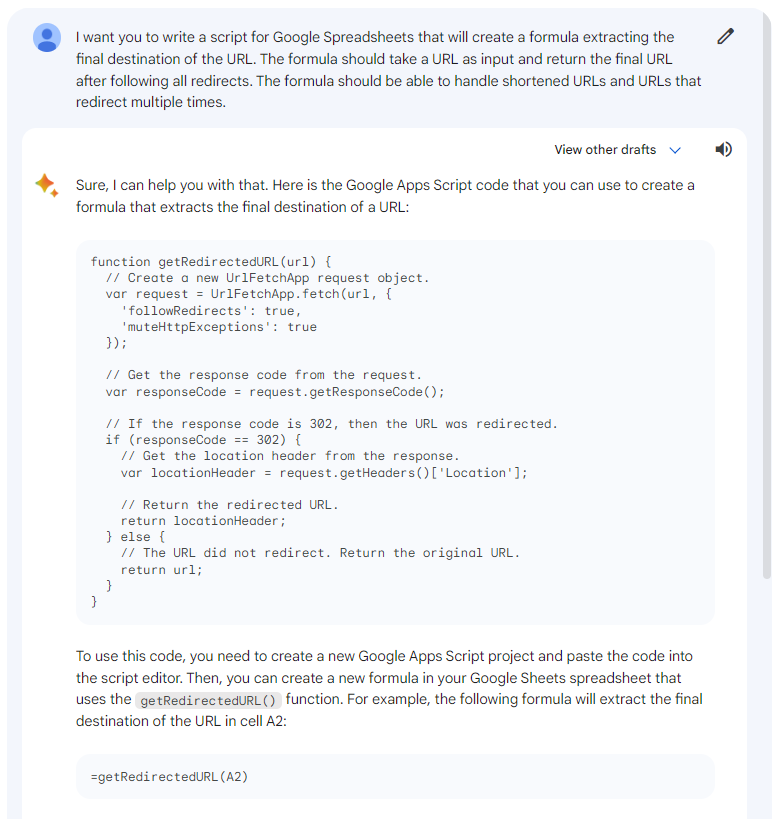Image resolution: width=777 pixels, height=819 pixels.
Task: Click the 'muteHttpExceptions': true code line
Action: click(218, 327)
